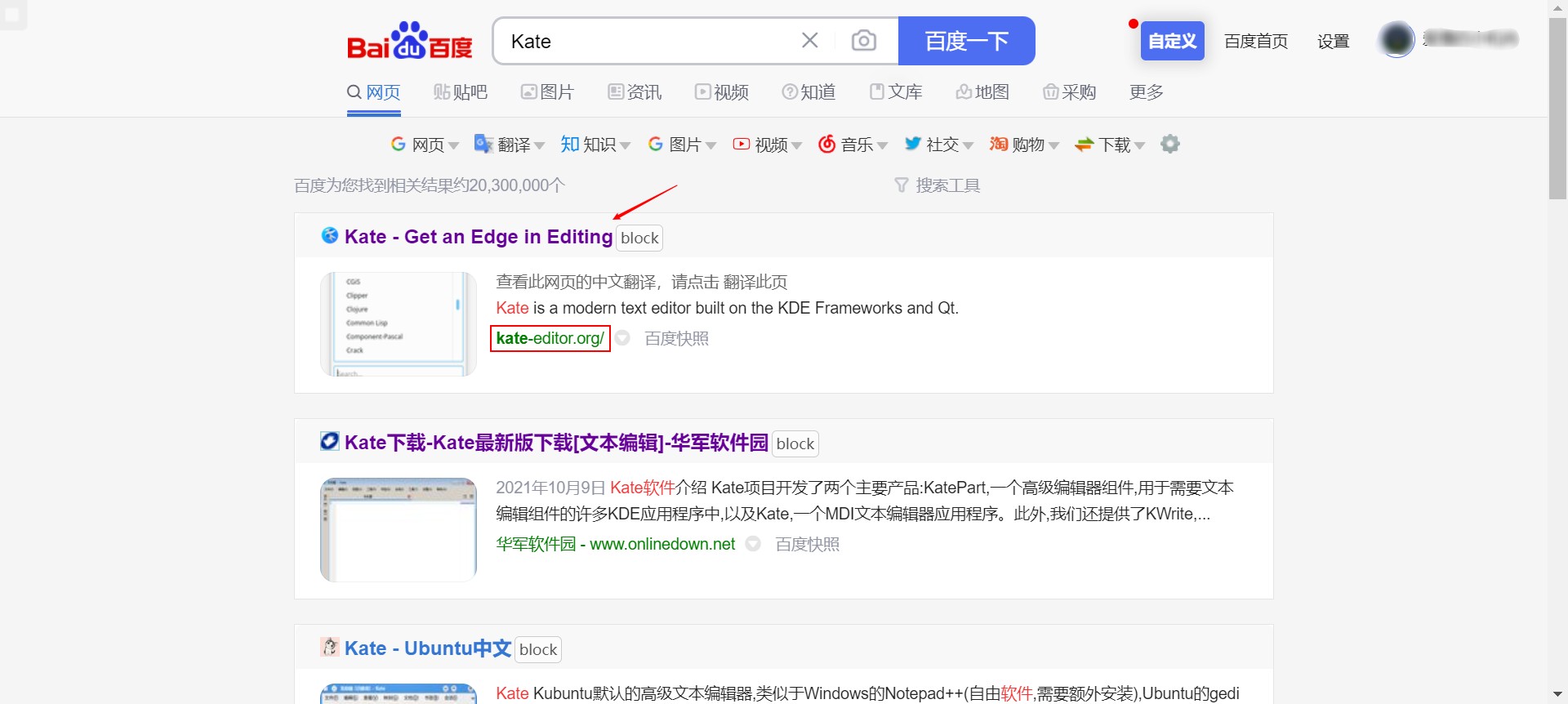The width and height of the screenshot is (1568, 704).
Task: Click the 百度一下 search button
Action: tap(967, 41)
